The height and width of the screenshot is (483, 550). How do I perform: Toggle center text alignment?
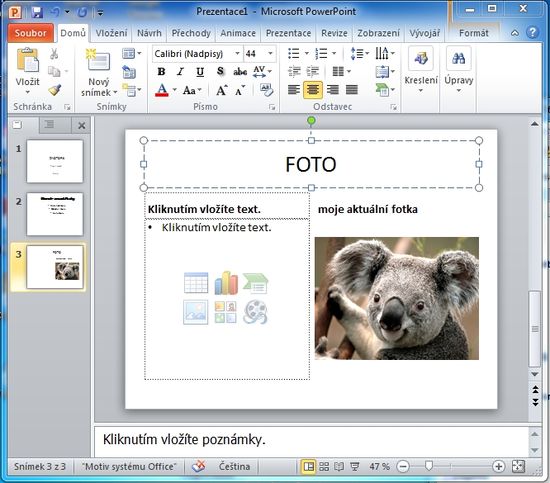click(x=313, y=90)
